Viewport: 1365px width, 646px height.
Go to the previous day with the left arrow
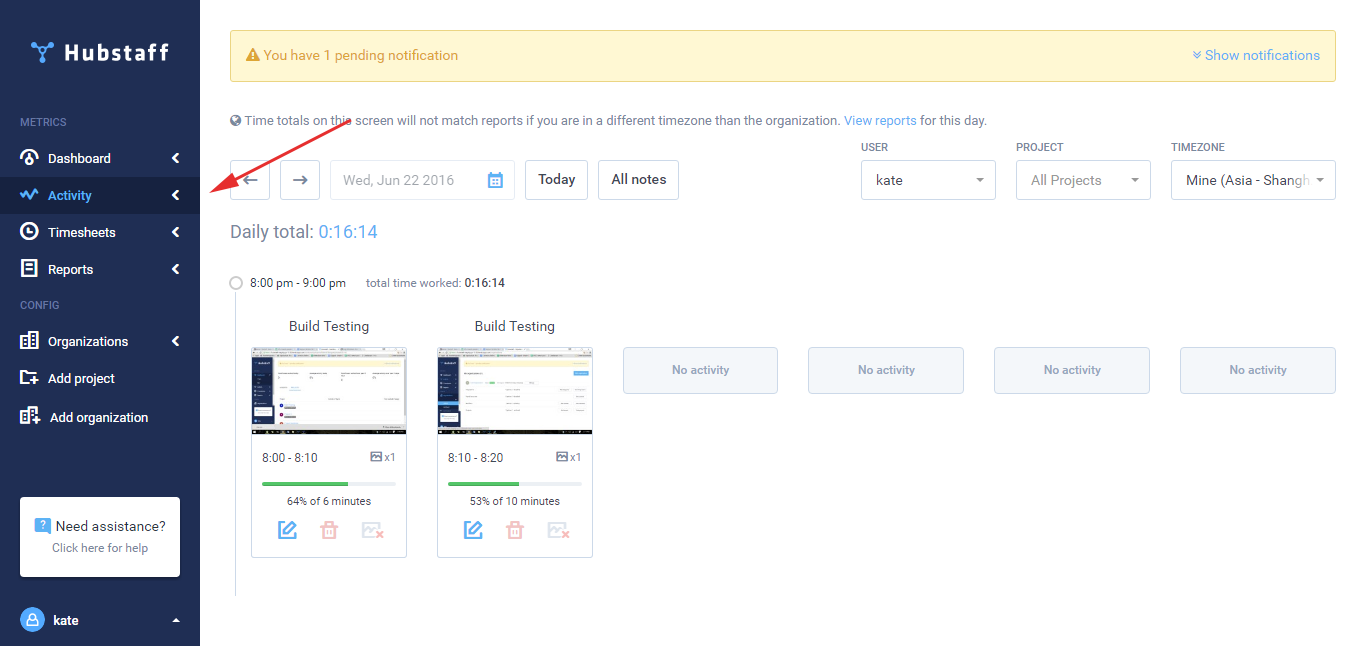[x=250, y=180]
